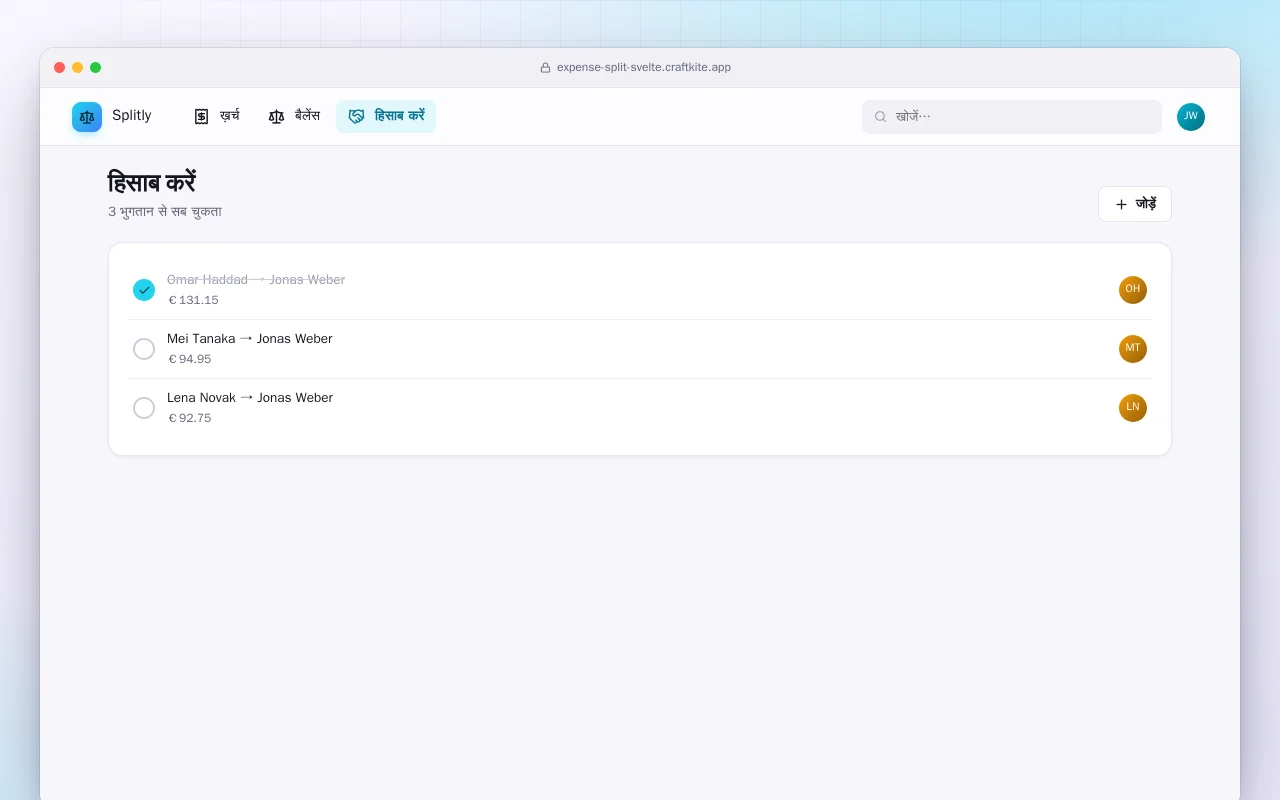The width and height of the screenshot is (1280, 800).
Task: Mark Lena Novak payment as settled
Action: coord(144,408)
